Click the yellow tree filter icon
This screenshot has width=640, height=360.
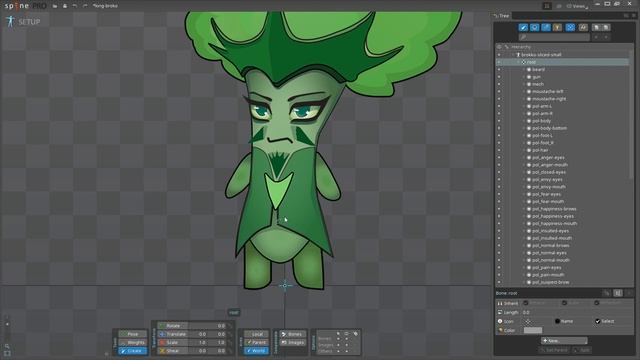tap(557, 27)
